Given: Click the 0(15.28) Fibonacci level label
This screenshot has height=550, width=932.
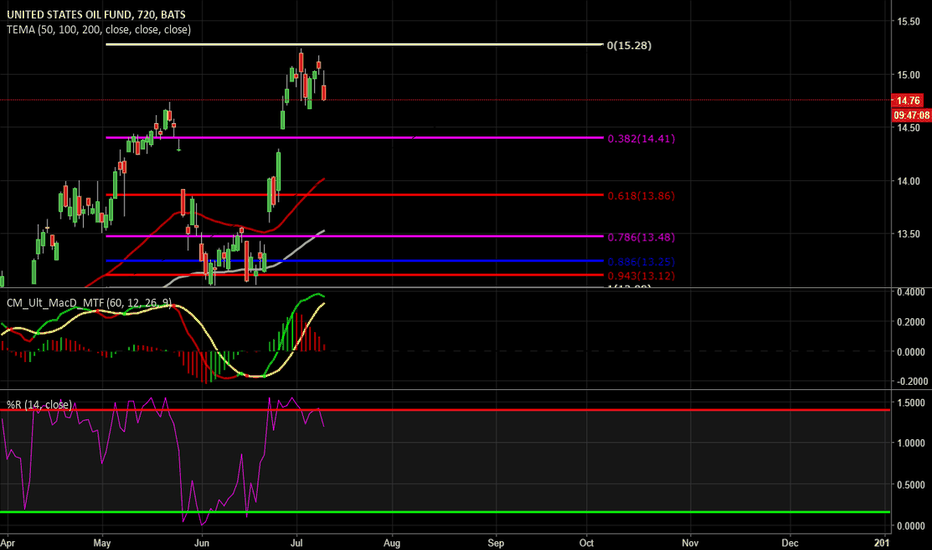Looking at the screenshot, I should tap(629, 45).
